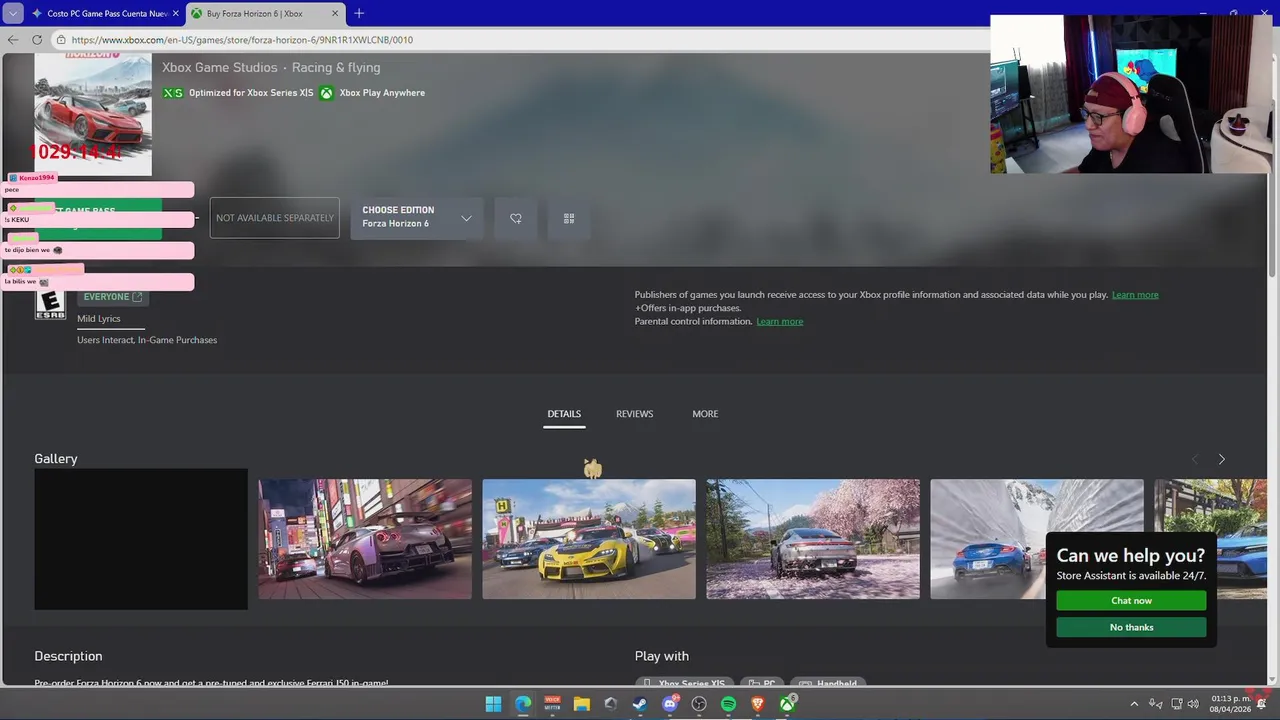This screenshot has height=720, width=1280.
Task: Open a new browser tab with plus icon
Action: (359, 13)
